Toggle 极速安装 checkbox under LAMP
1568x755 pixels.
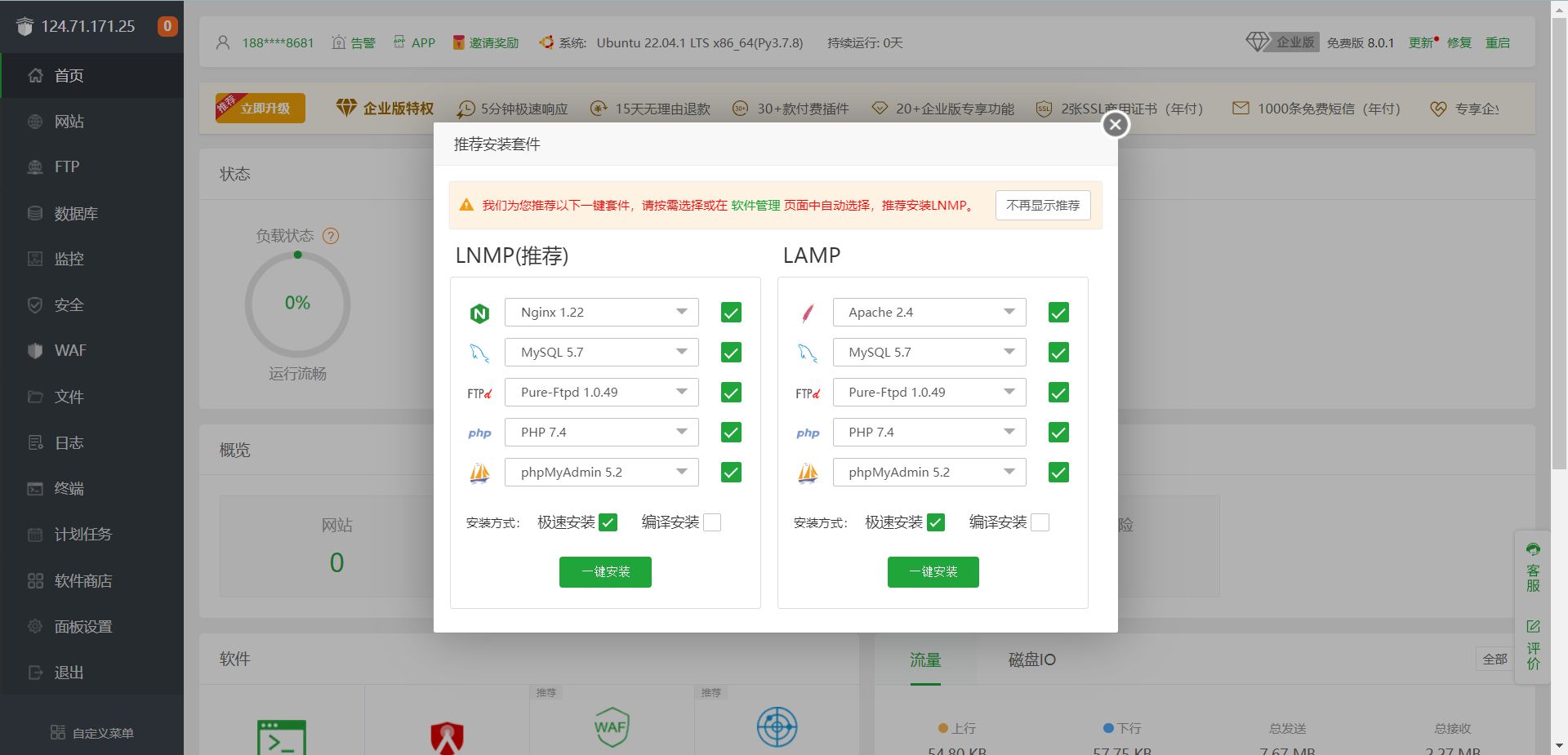[936, 522]
